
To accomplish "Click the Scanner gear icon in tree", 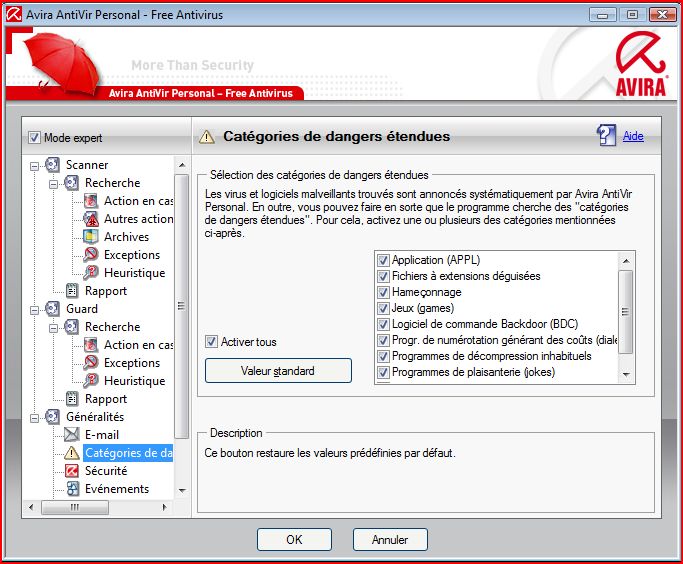I will click(x=52, y=165).
